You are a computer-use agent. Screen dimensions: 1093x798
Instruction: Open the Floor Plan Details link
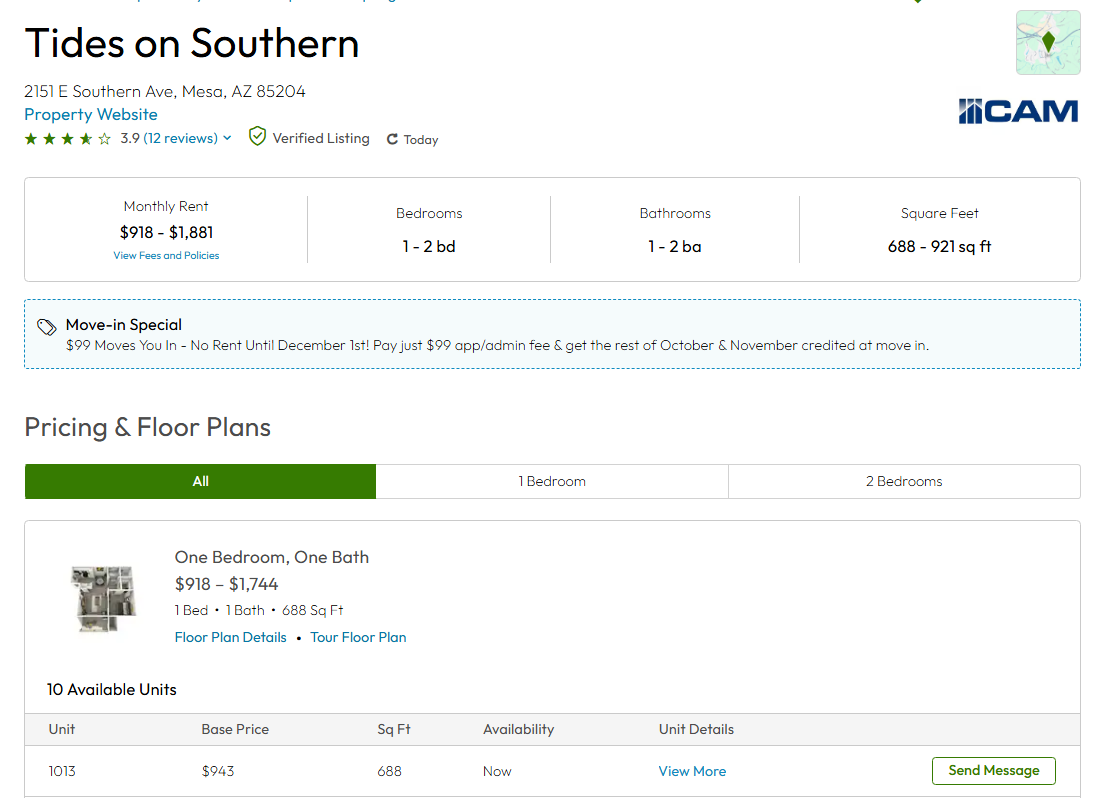231,637
